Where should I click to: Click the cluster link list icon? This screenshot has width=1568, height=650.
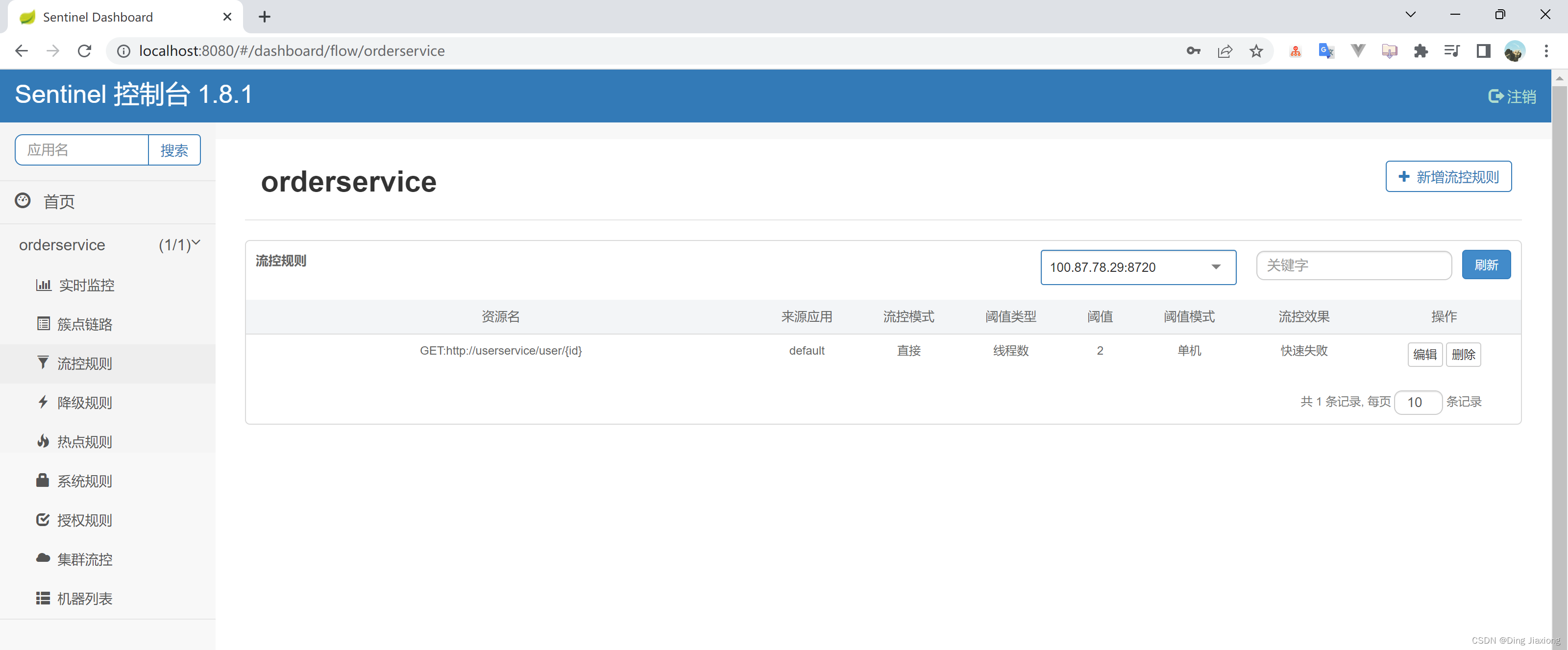click(43, 324)
